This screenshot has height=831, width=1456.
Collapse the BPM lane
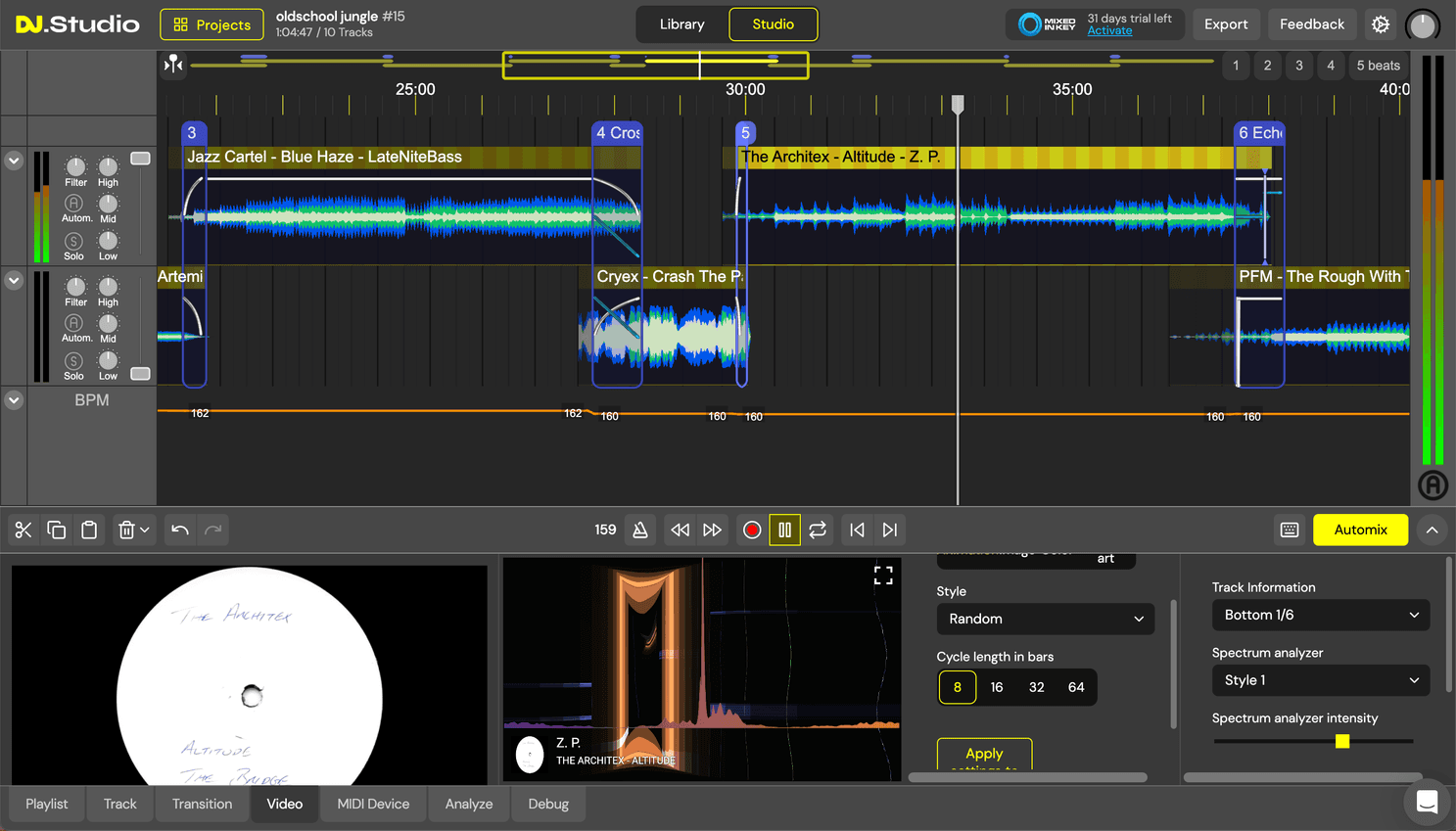click(x=14, y=399)
